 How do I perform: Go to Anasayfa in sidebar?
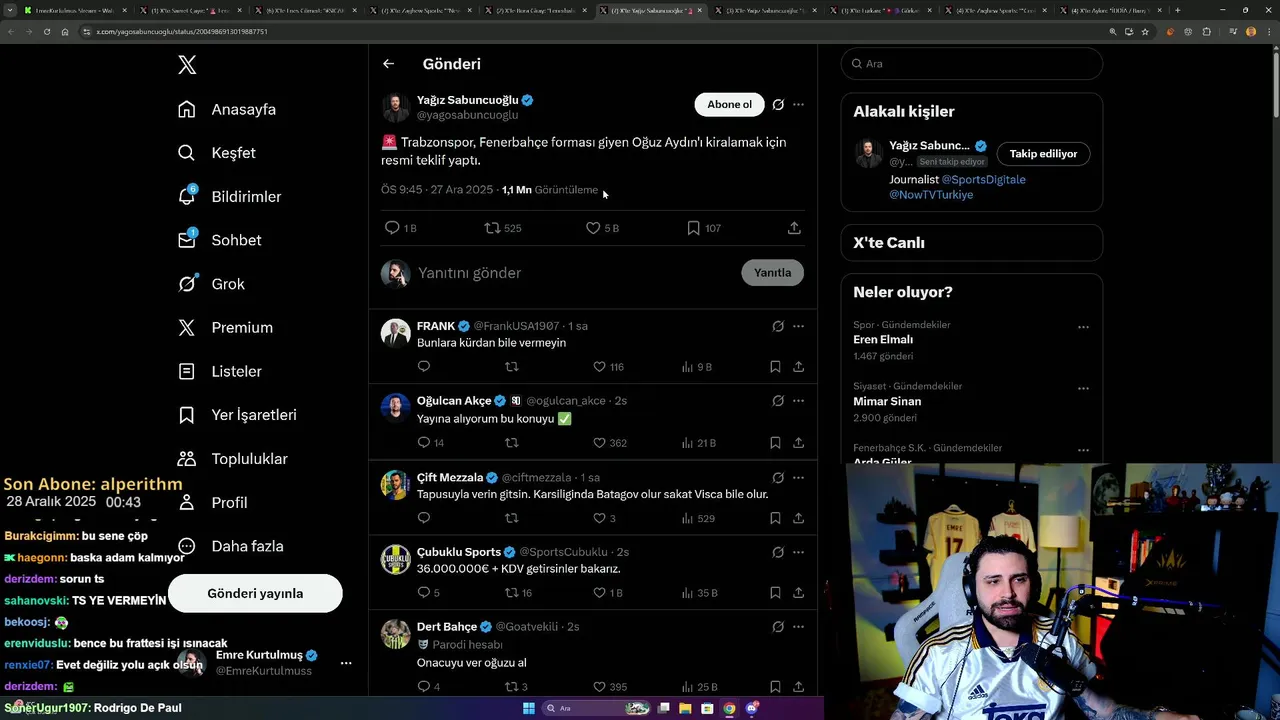click(227, 109)
